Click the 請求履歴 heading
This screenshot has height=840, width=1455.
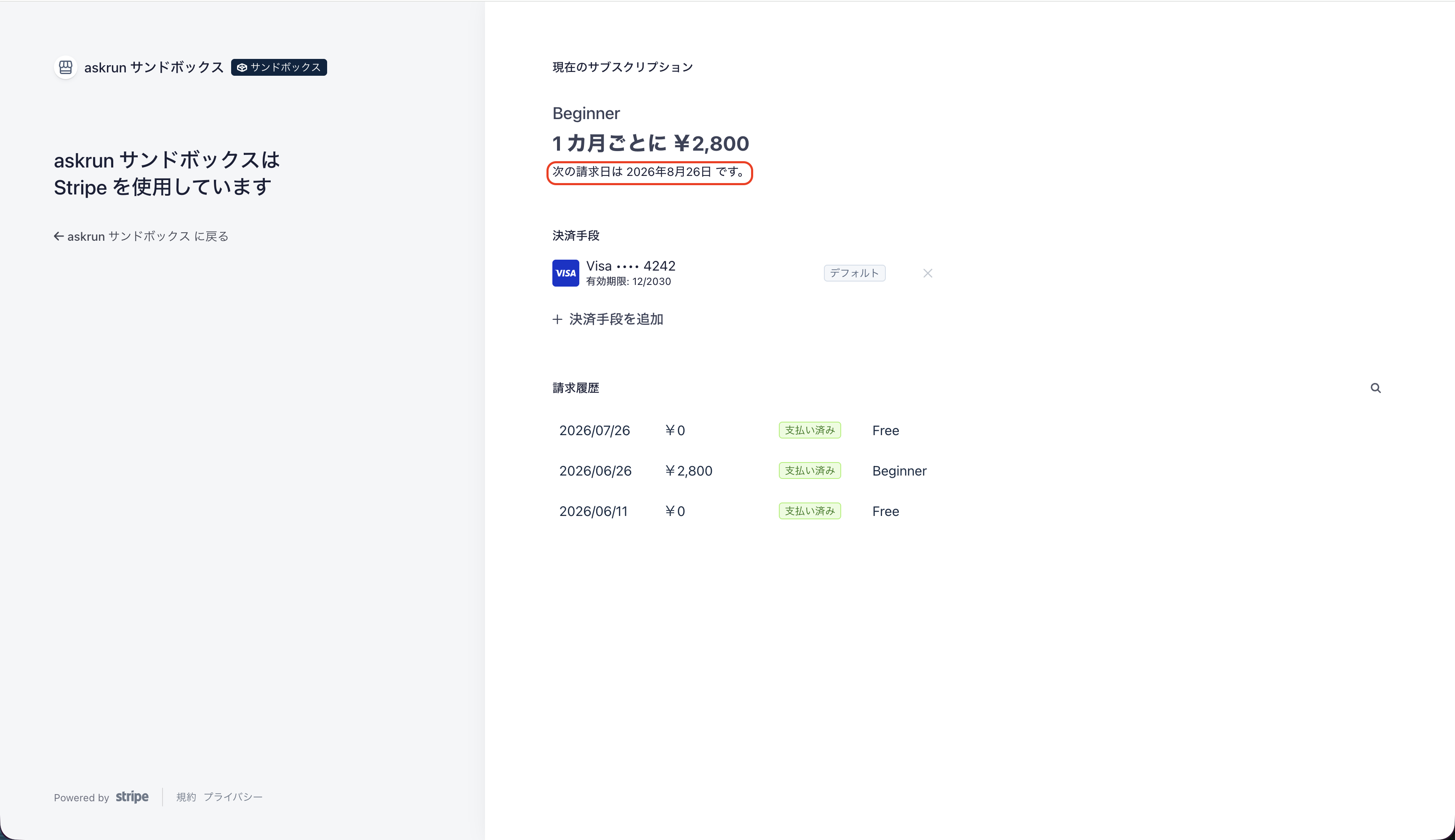click(x=576, y=388)
